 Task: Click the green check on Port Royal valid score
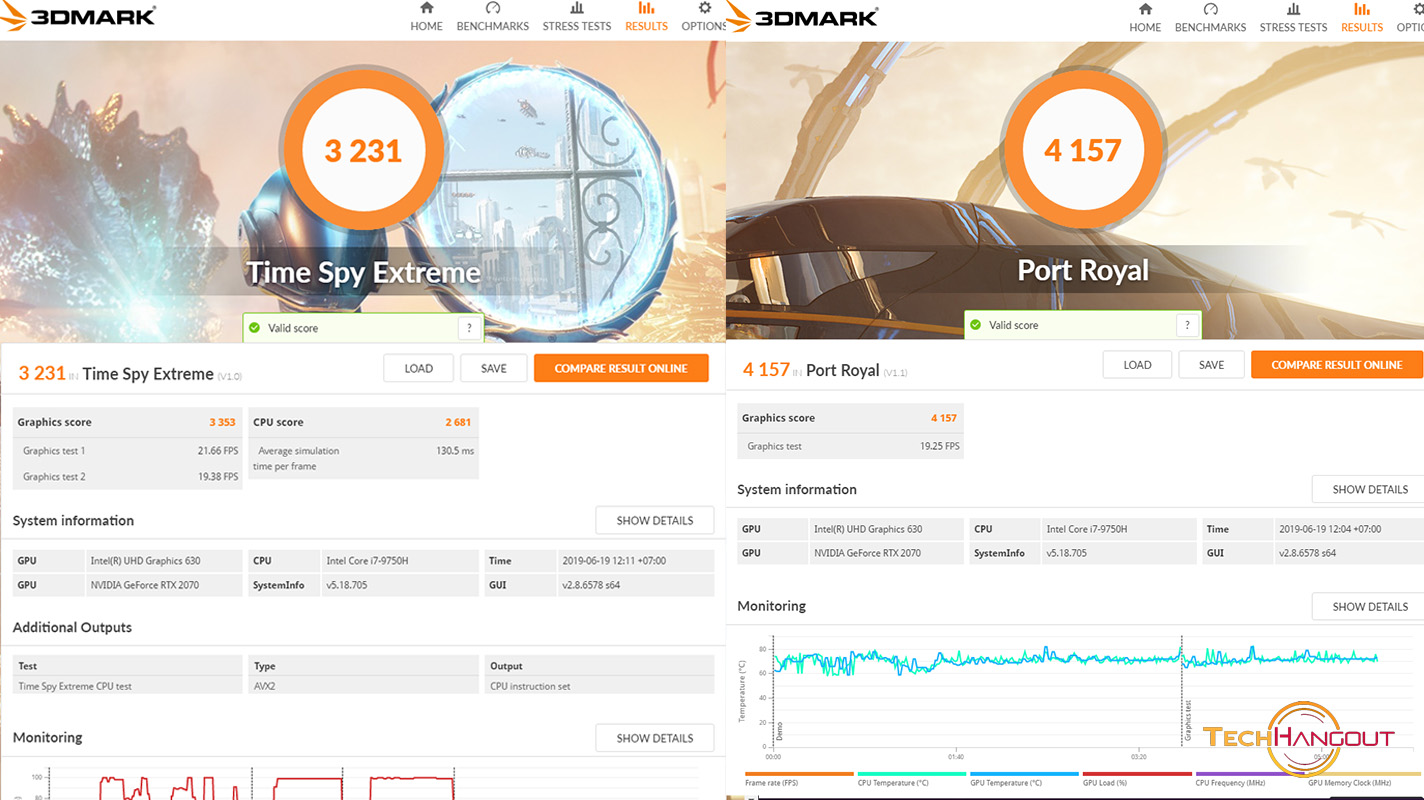(x=976, y=325)
